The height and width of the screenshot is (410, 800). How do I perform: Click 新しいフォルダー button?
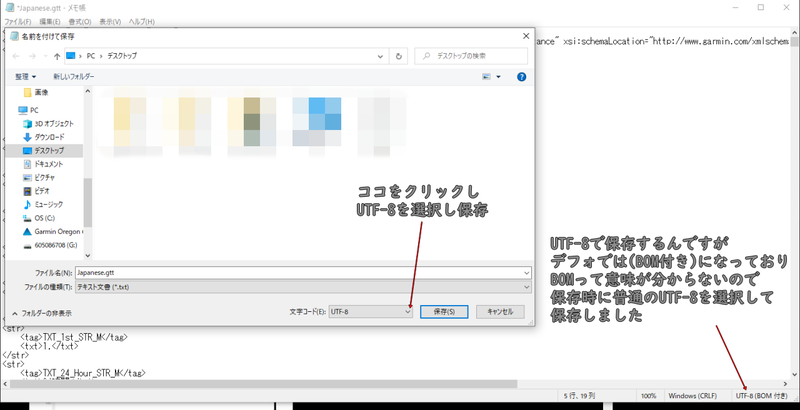tap(73, 76)
